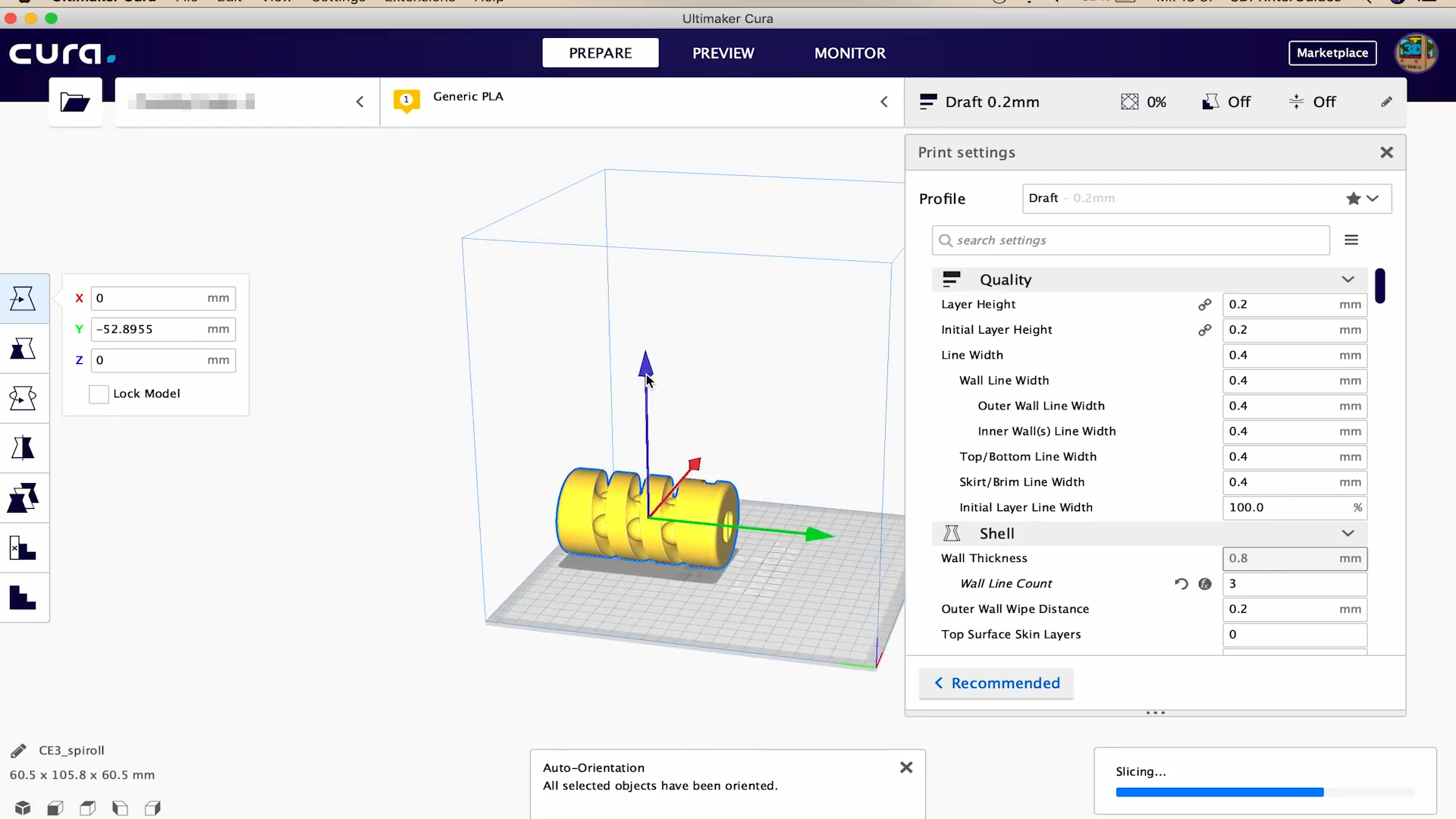Edit the Layer Height value field

coord(1294,305)
